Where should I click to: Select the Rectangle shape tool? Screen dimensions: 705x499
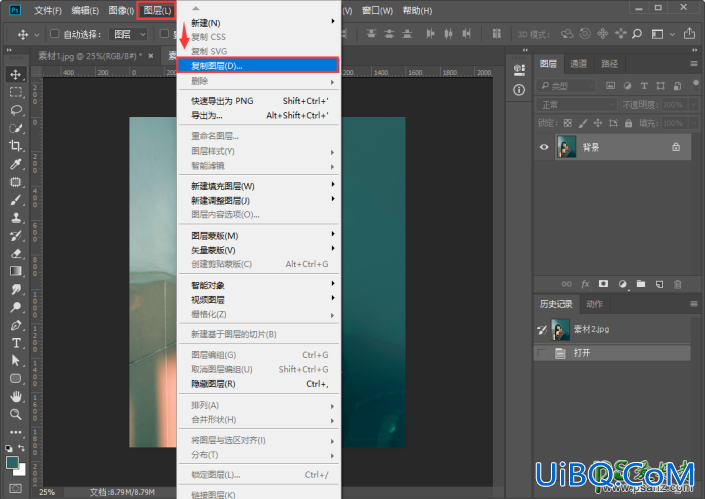[16, 379]
